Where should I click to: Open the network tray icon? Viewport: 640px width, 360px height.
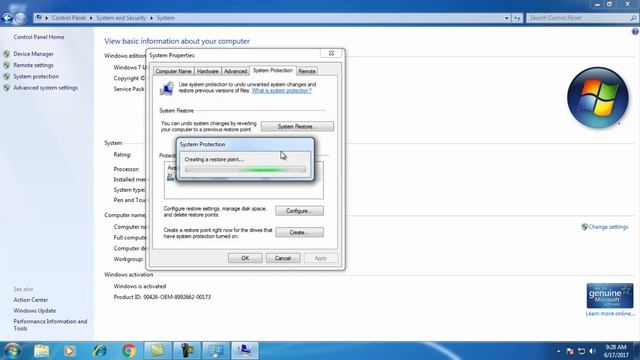pyautogui.click(x=582, y=351)
